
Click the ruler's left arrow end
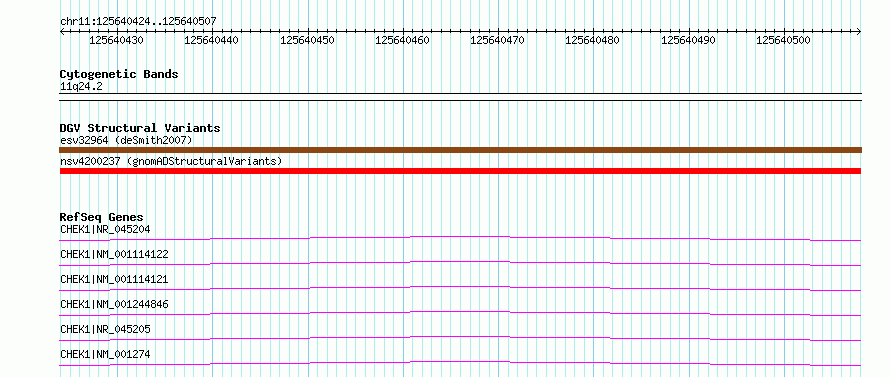click(x=62, y=32)
